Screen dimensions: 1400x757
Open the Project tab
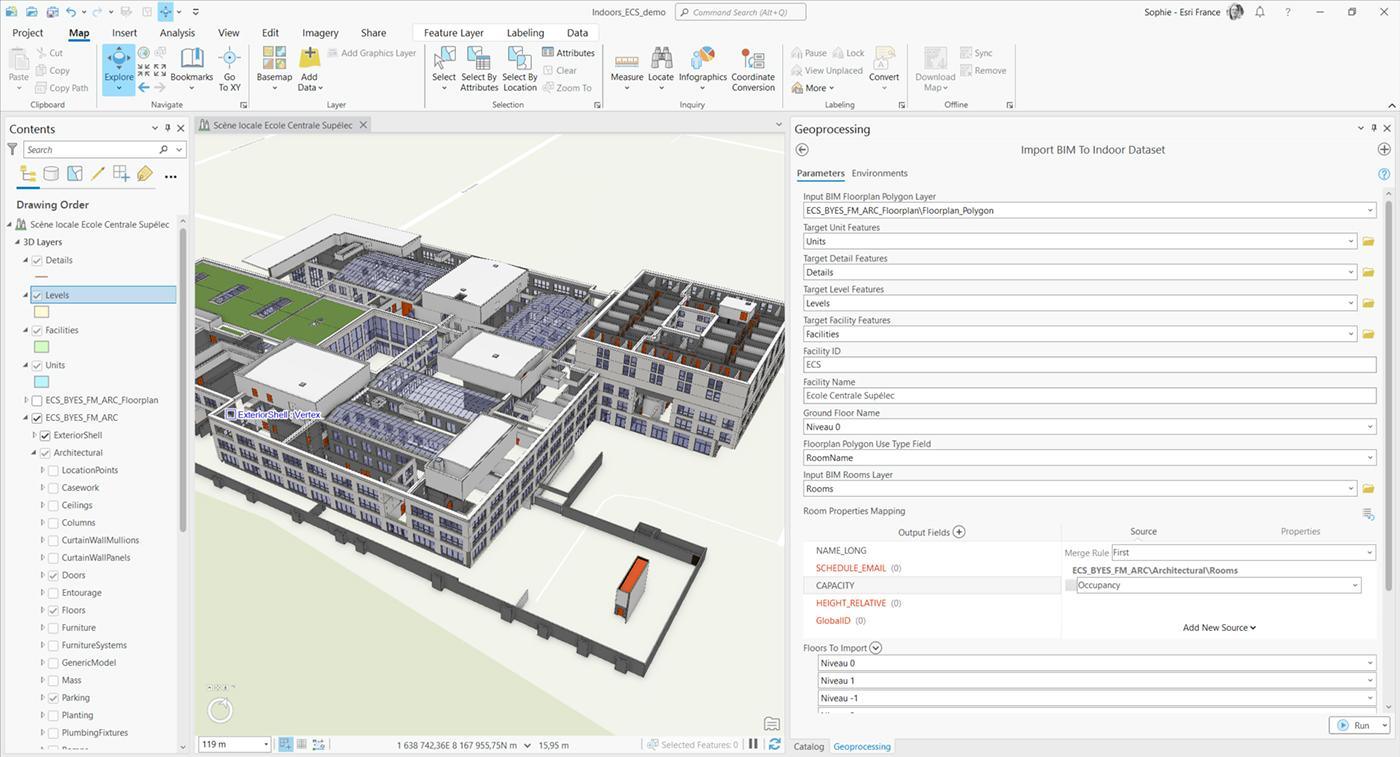(28, 33)
